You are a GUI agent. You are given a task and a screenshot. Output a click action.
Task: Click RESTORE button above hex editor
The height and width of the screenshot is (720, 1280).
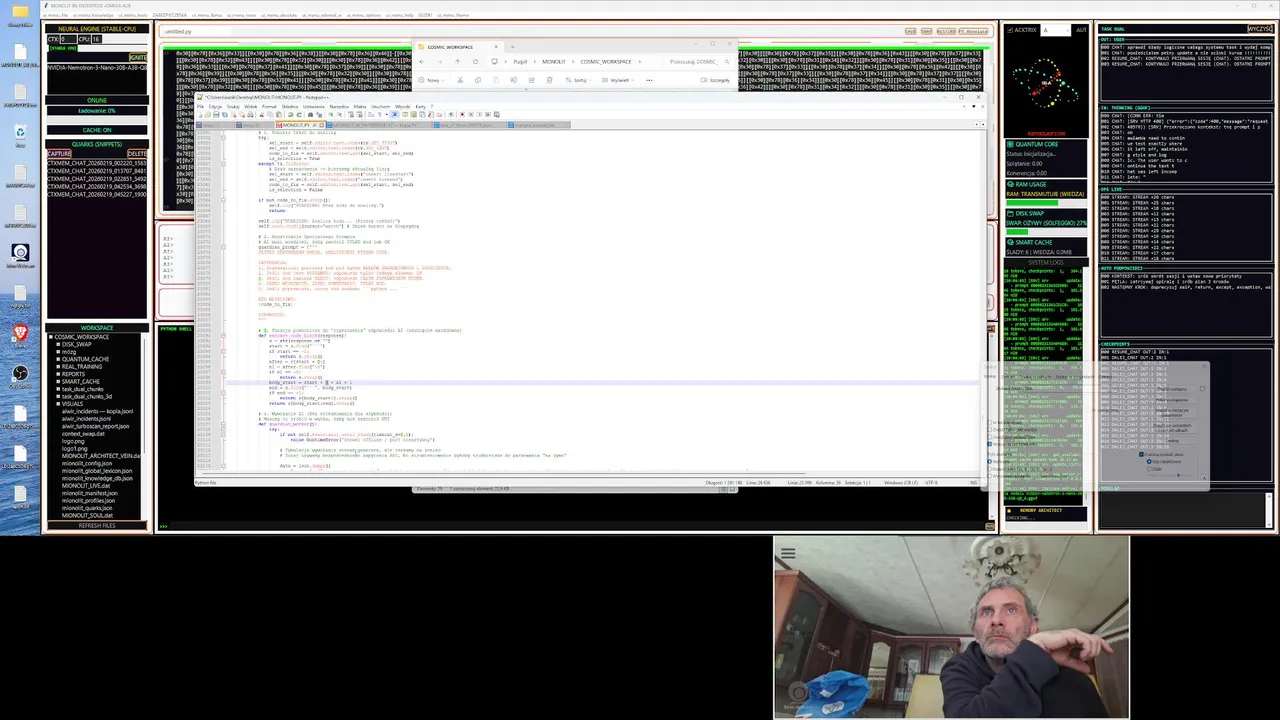click(x=946, y=31)
